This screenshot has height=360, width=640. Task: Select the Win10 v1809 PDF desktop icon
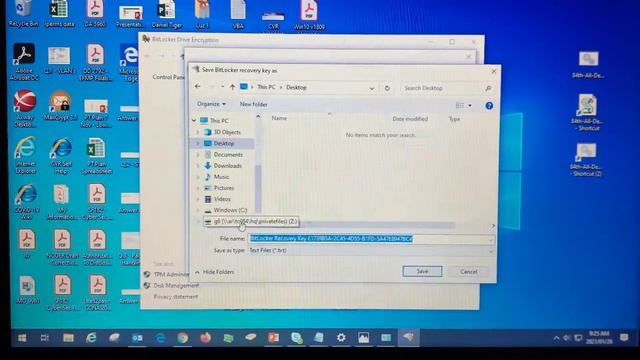(x=309, y=15)
